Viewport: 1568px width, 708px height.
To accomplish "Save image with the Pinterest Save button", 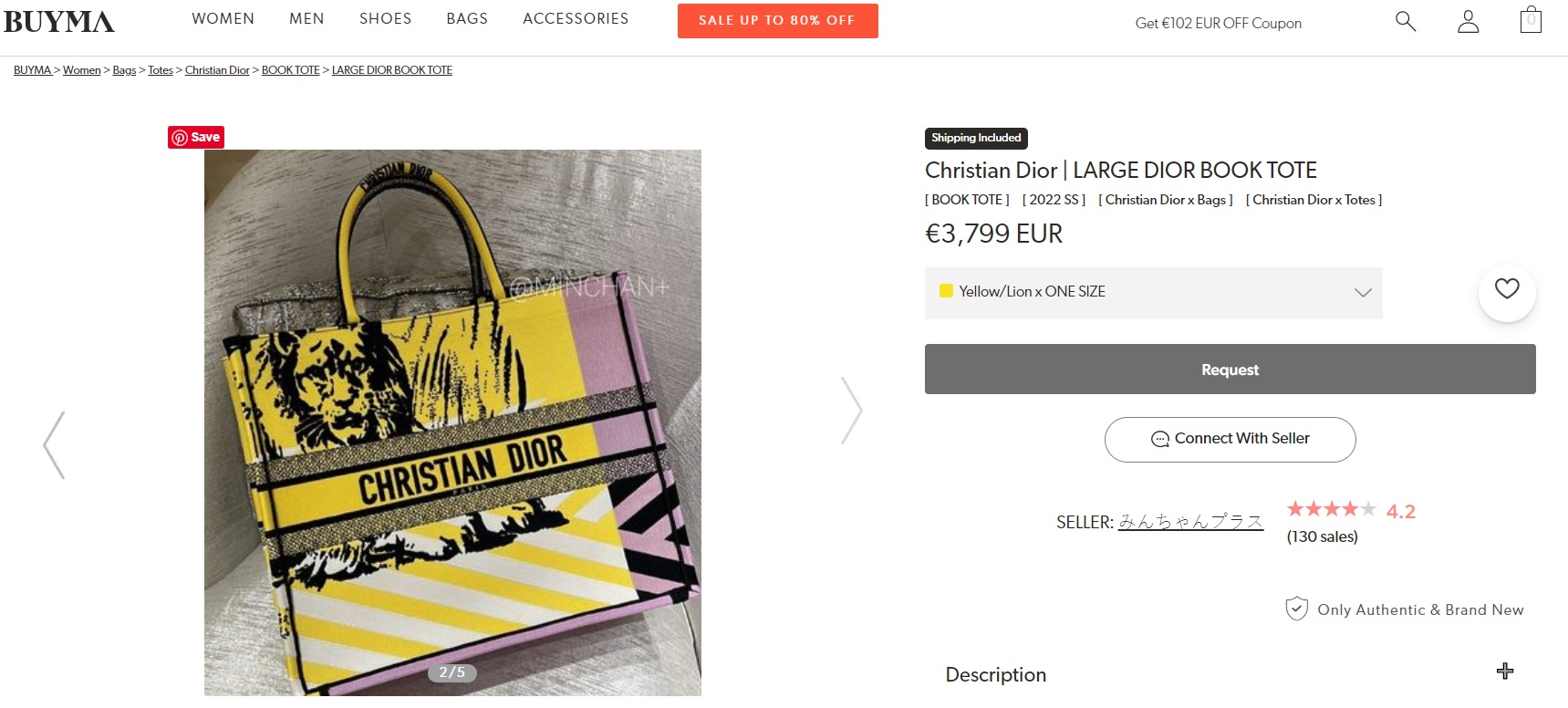I will [196, 137].
